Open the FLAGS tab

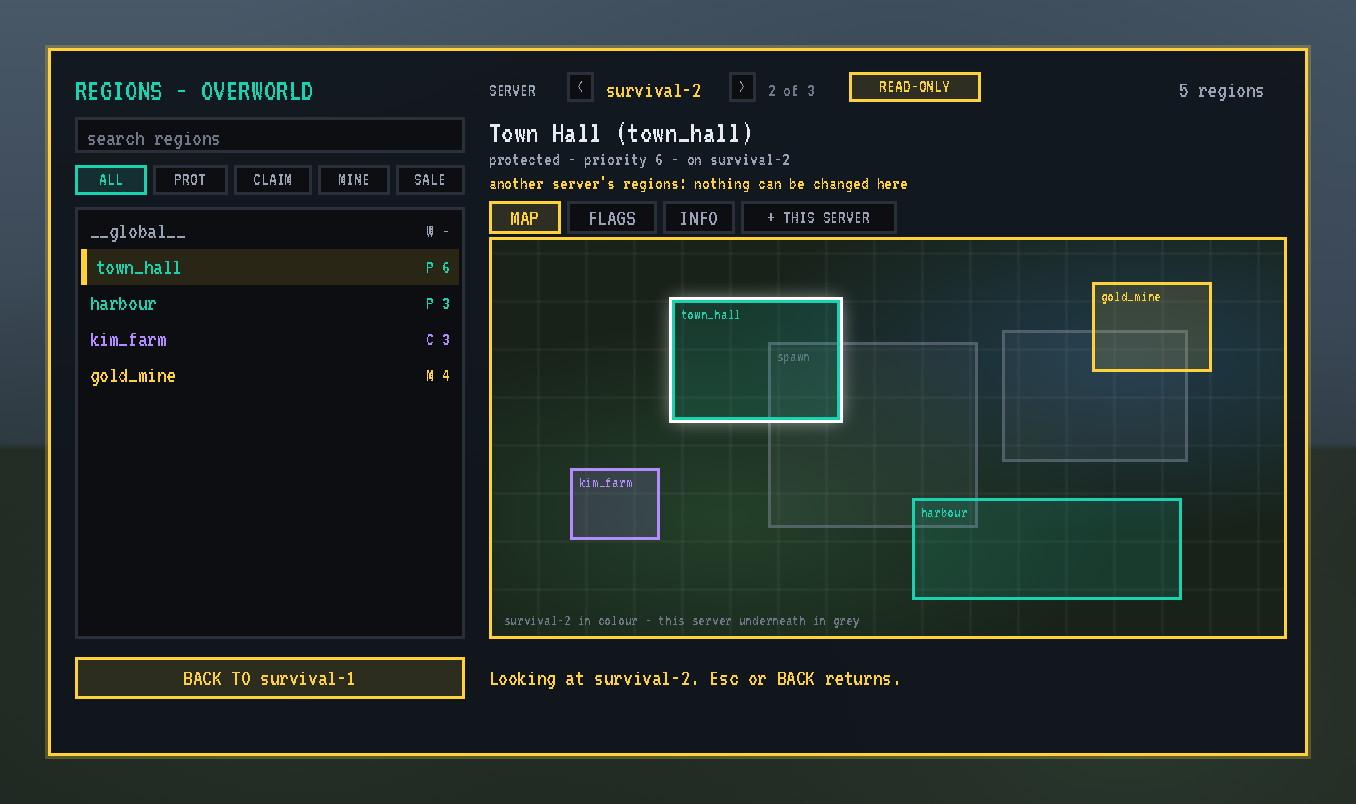point(612,218)
